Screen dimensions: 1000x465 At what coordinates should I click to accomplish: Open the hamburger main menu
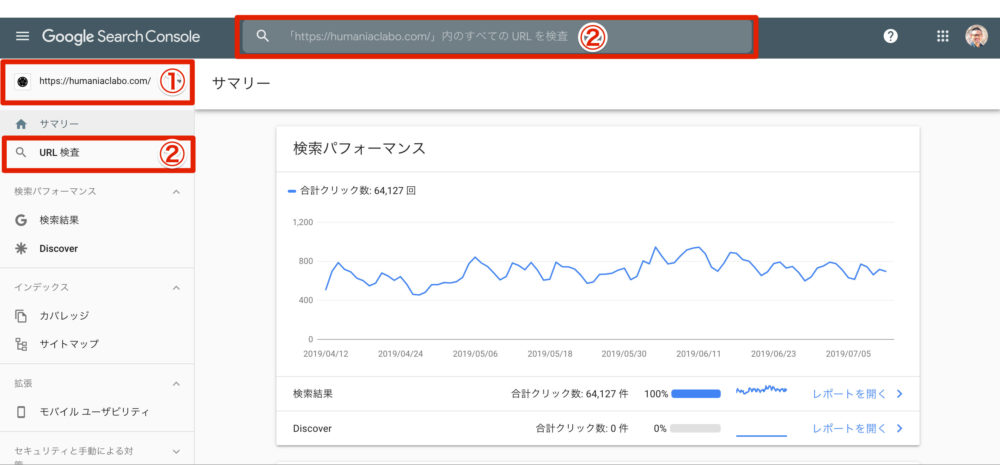[x=22, y=36]
